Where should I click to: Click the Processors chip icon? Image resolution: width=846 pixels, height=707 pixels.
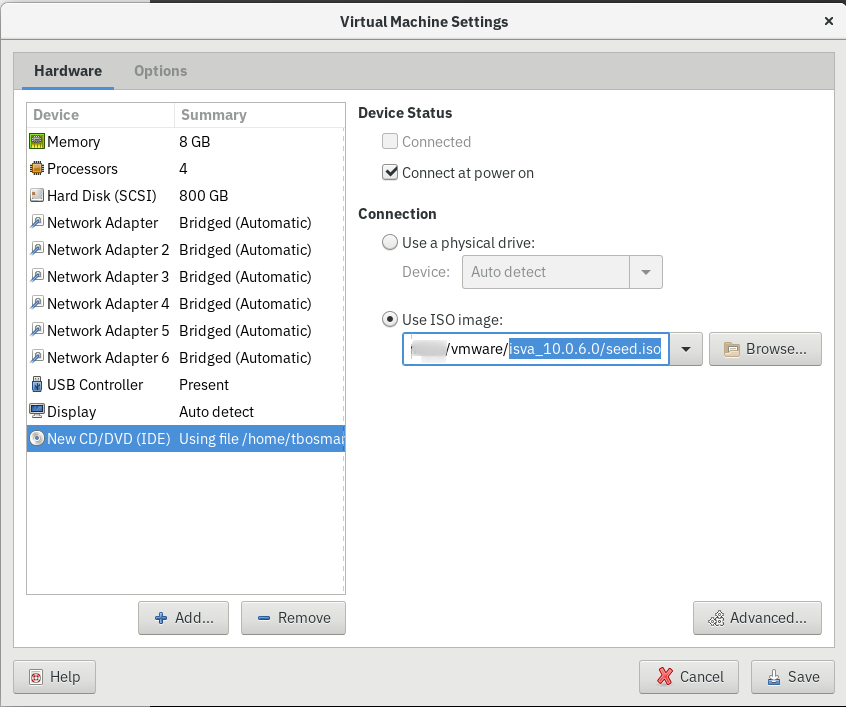pos(37,168)
